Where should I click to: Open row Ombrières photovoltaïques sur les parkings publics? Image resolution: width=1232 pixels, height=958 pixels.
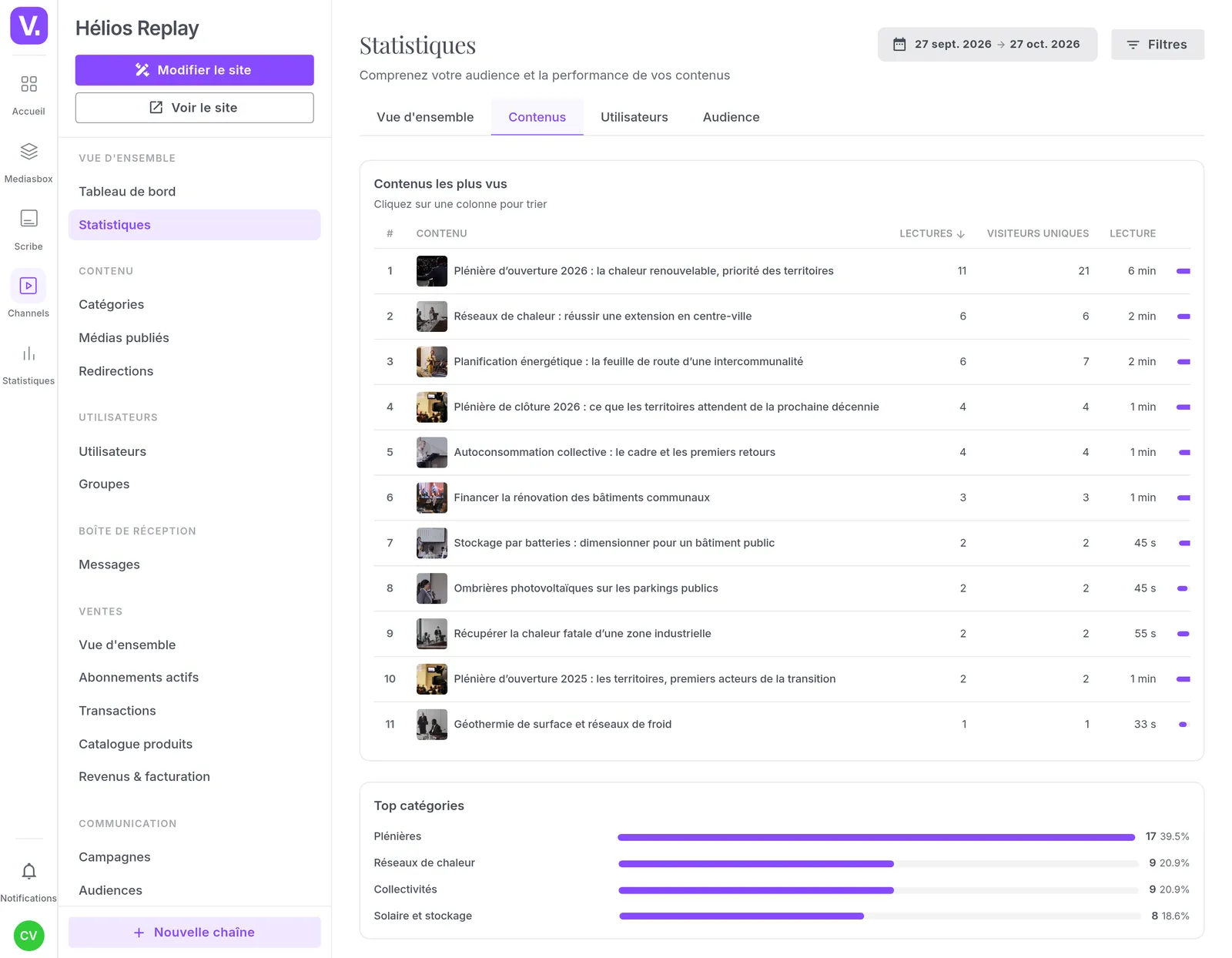[782, 588]
